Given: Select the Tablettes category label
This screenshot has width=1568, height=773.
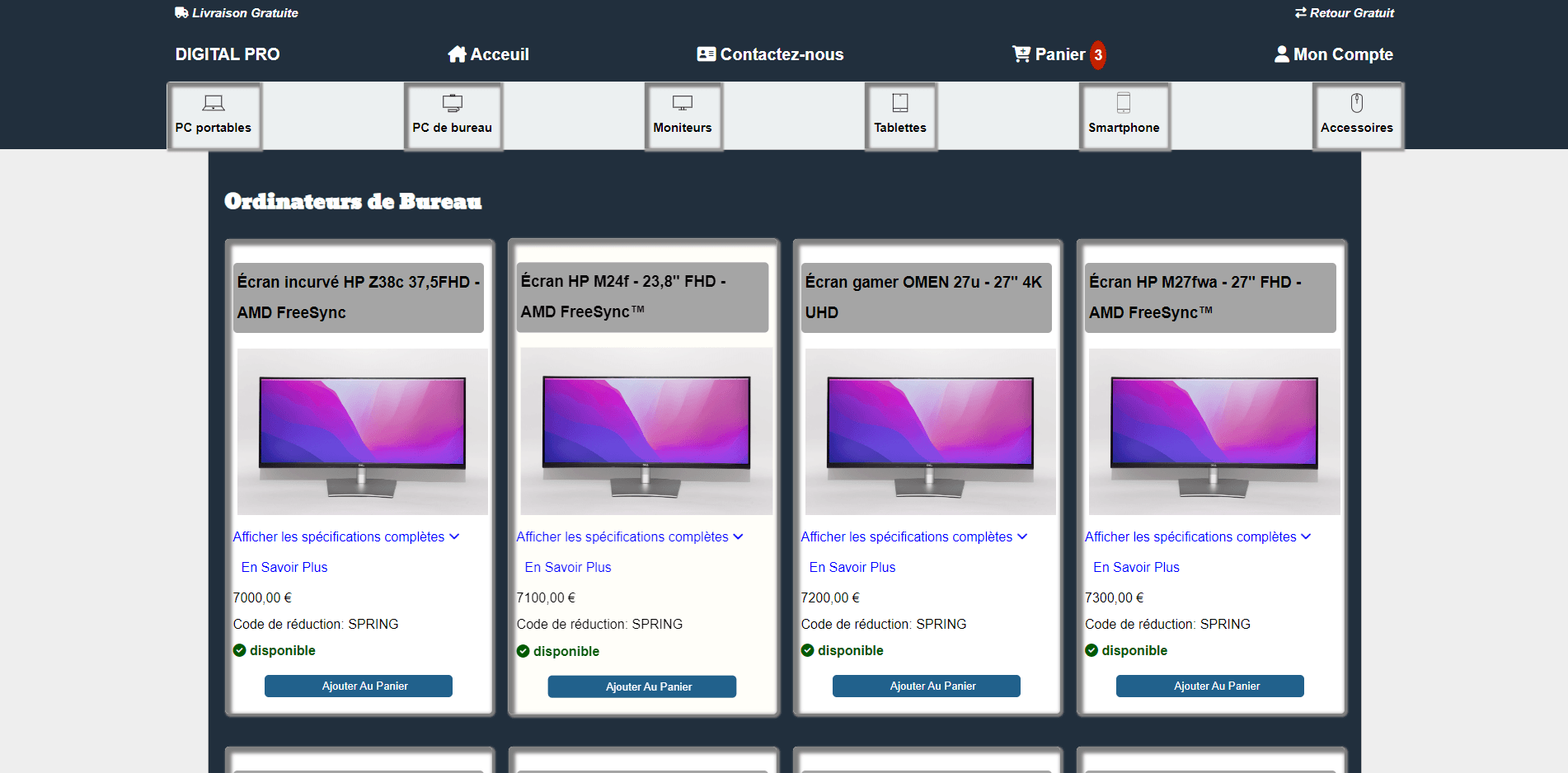Looking at the screenshot, I should tap(900, 128).
